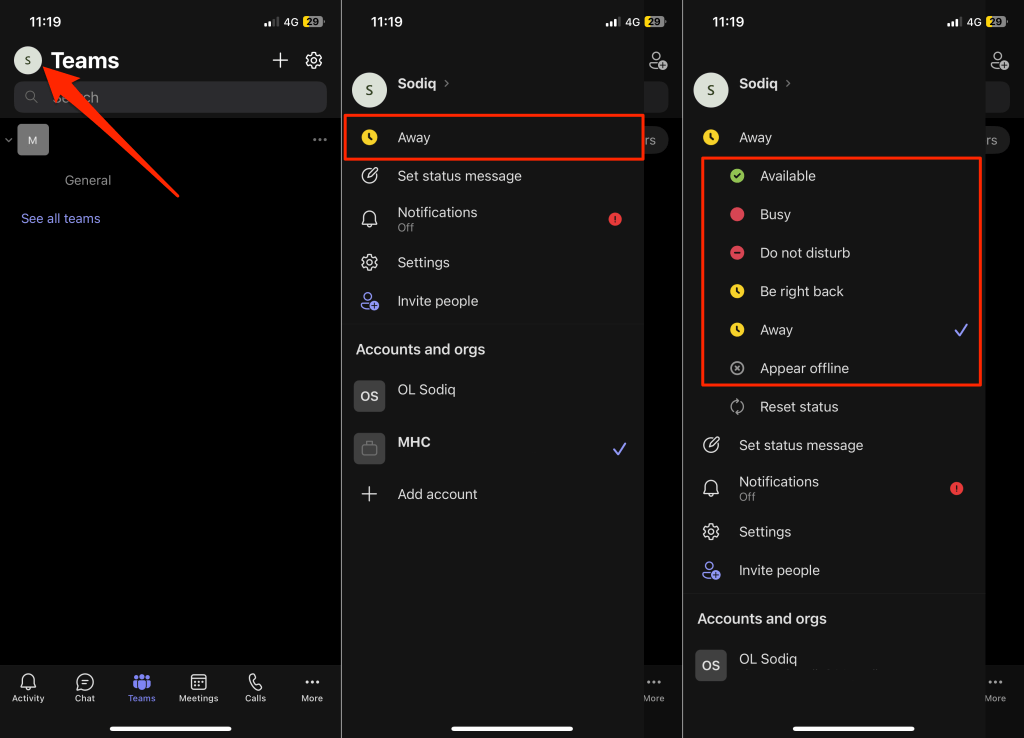Tap the plus icon in Teams header

(x=280, y=60)
